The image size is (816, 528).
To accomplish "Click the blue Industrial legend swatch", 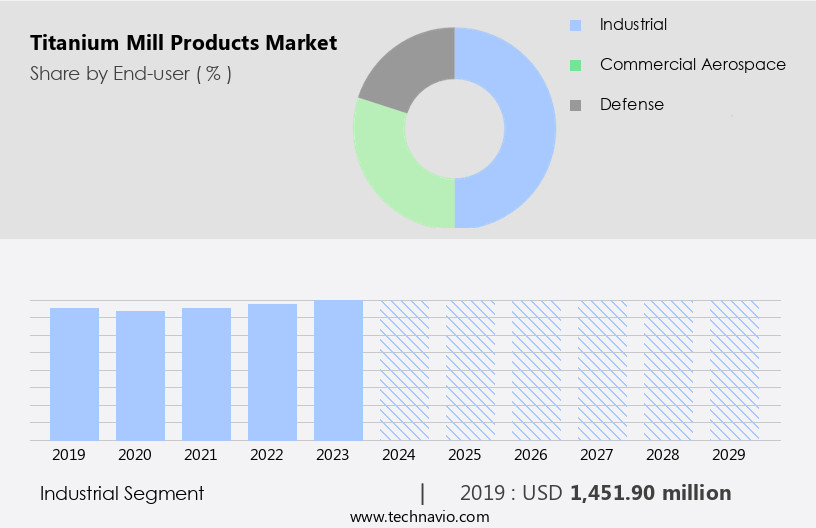I will click(575, 25).
